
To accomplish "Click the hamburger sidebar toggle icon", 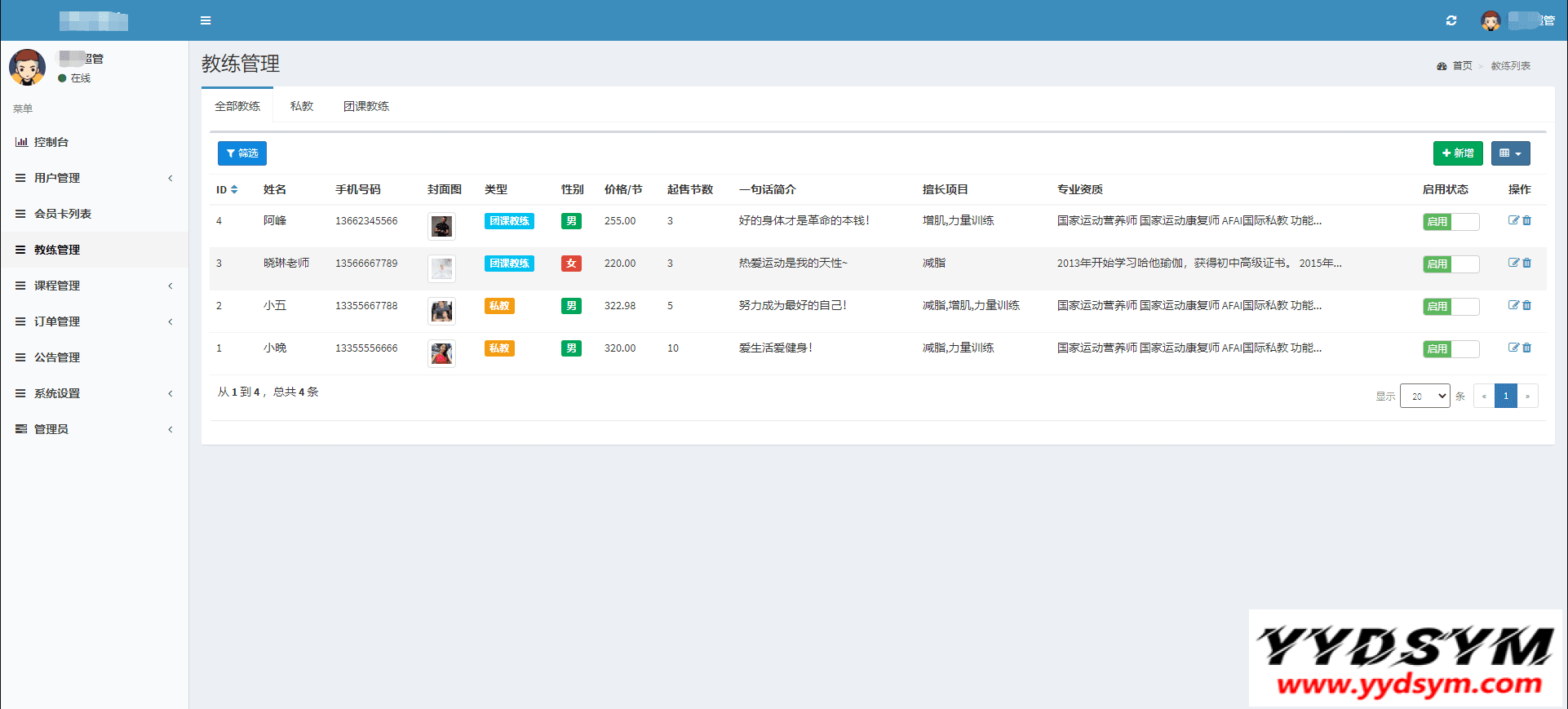I will point(206,20).
